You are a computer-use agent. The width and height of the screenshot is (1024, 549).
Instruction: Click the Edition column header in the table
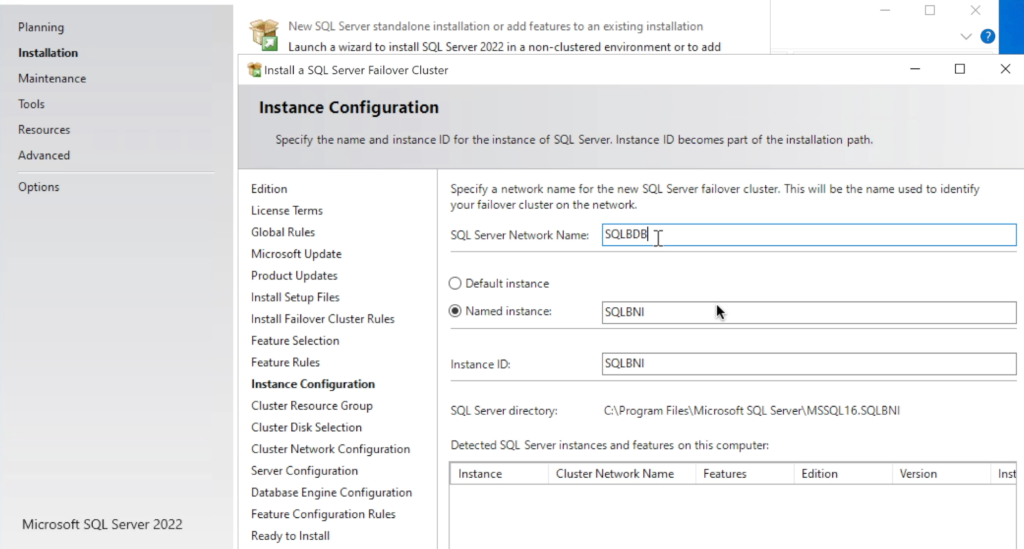click(842, 474)
